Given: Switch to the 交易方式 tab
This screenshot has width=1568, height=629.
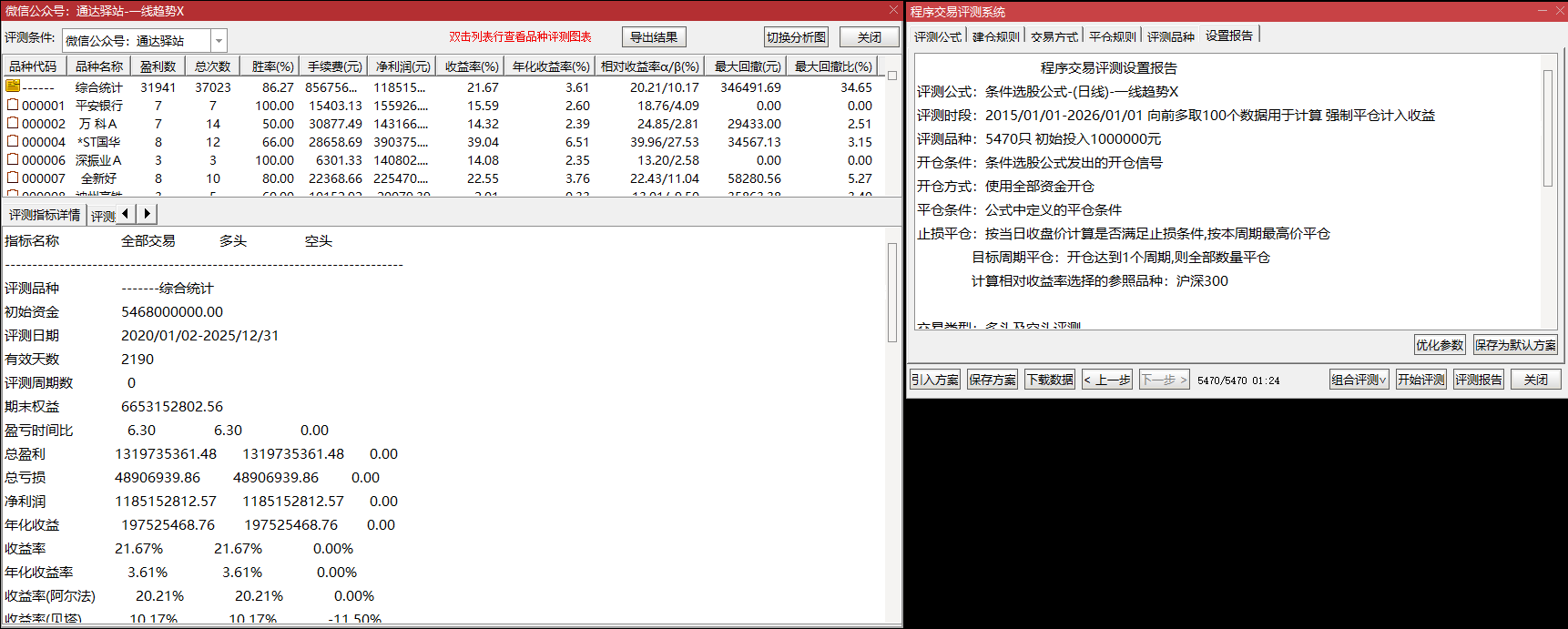Looking at the screenshot, I should (x=1054, y=36).
